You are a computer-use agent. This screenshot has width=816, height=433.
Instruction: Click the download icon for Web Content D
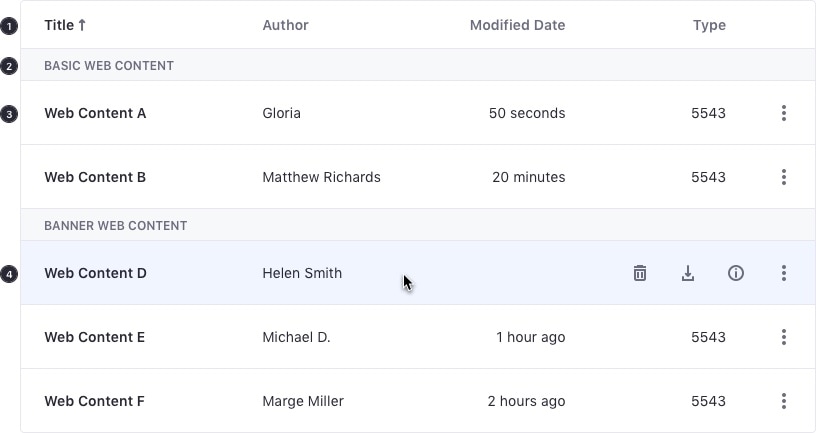[688, 273]
